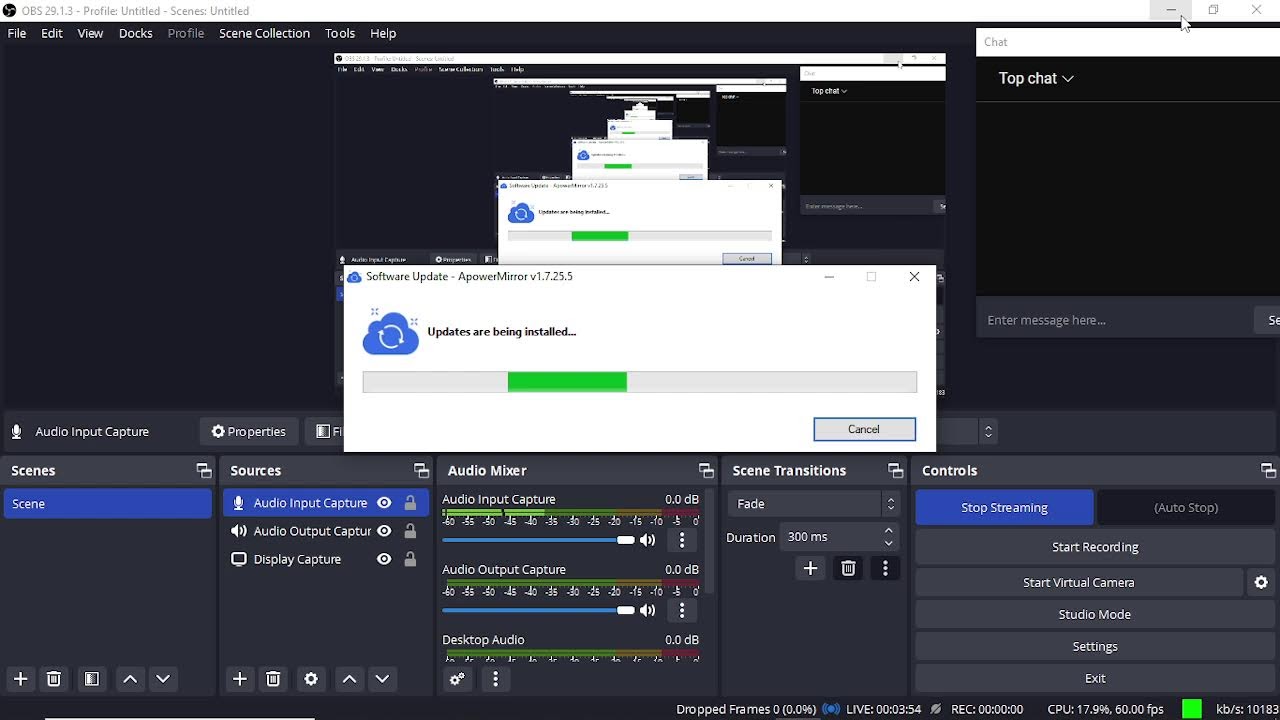Click the Start Recording button
1280x720 pixels.
[x=1095, y=547]
